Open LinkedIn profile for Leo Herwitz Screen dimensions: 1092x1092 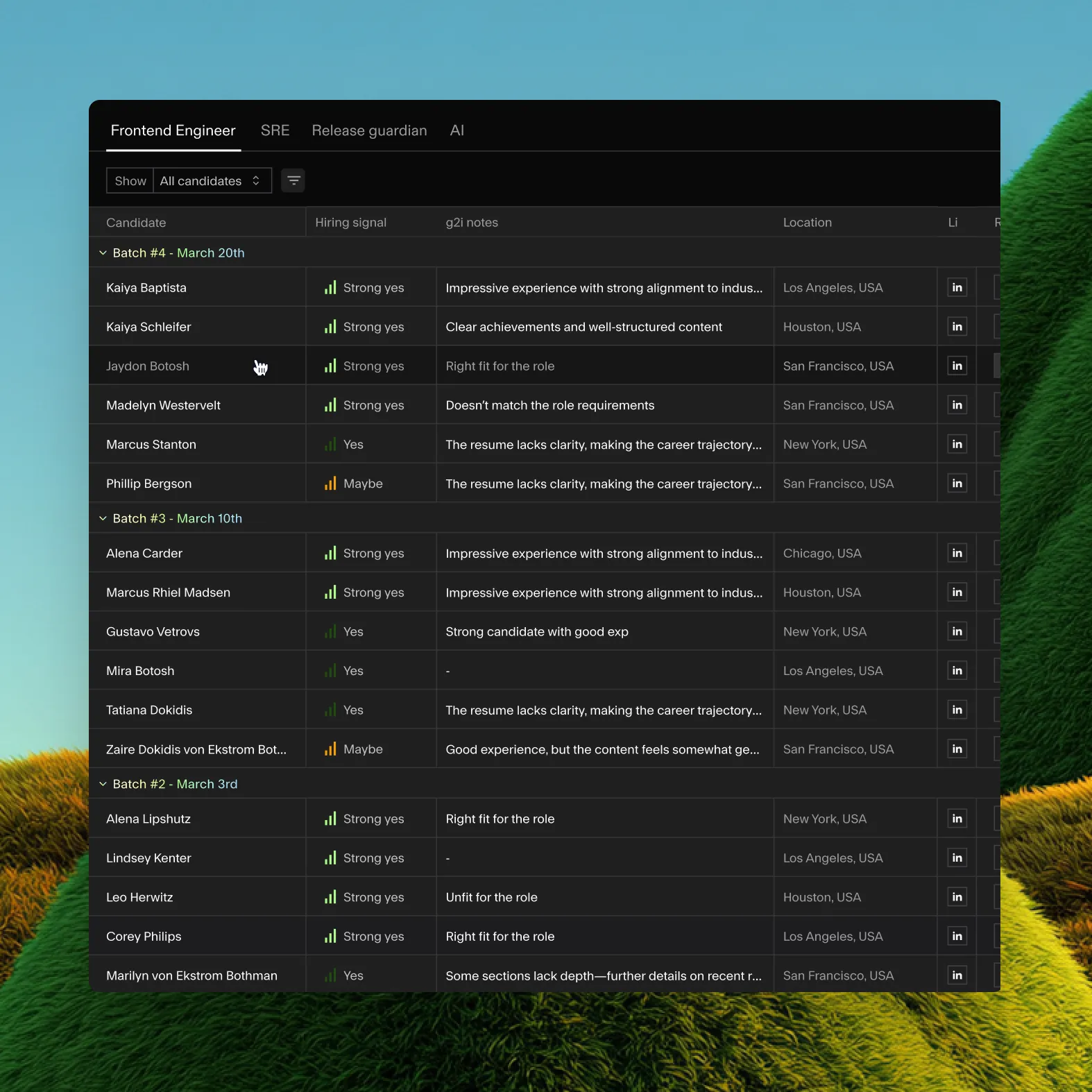957,897
